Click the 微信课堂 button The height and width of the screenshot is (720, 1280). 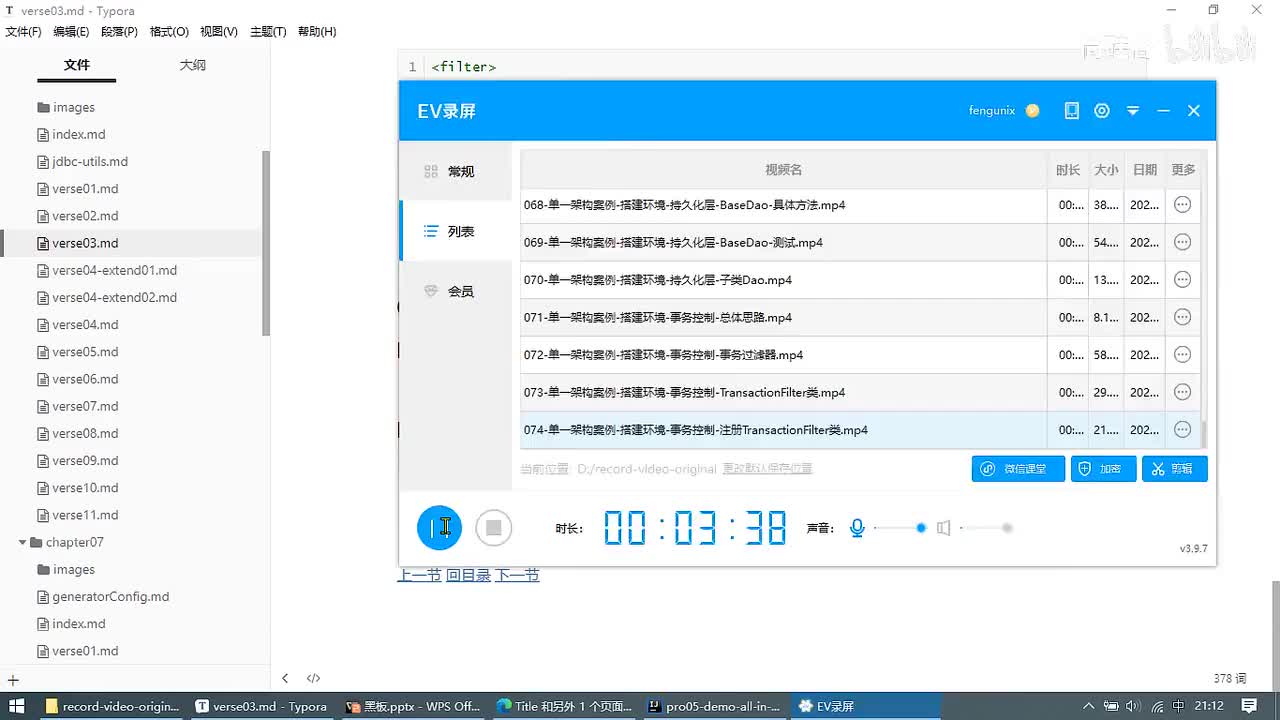(x=1018, y=468)
